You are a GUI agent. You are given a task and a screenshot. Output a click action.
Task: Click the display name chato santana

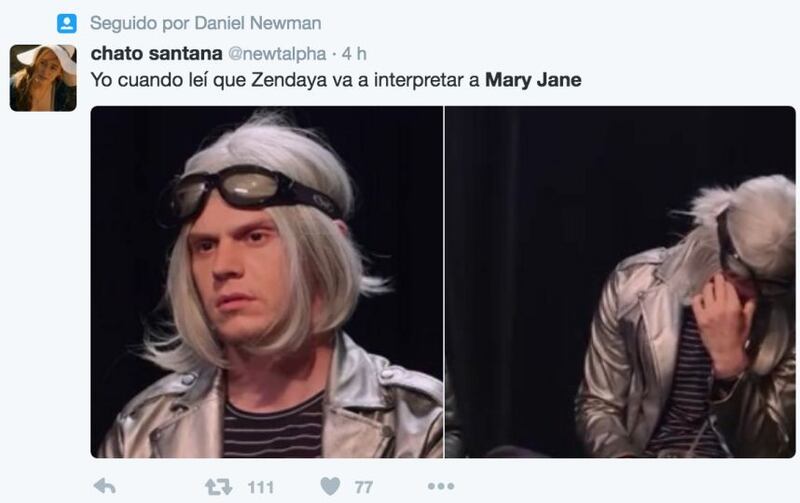157,54
